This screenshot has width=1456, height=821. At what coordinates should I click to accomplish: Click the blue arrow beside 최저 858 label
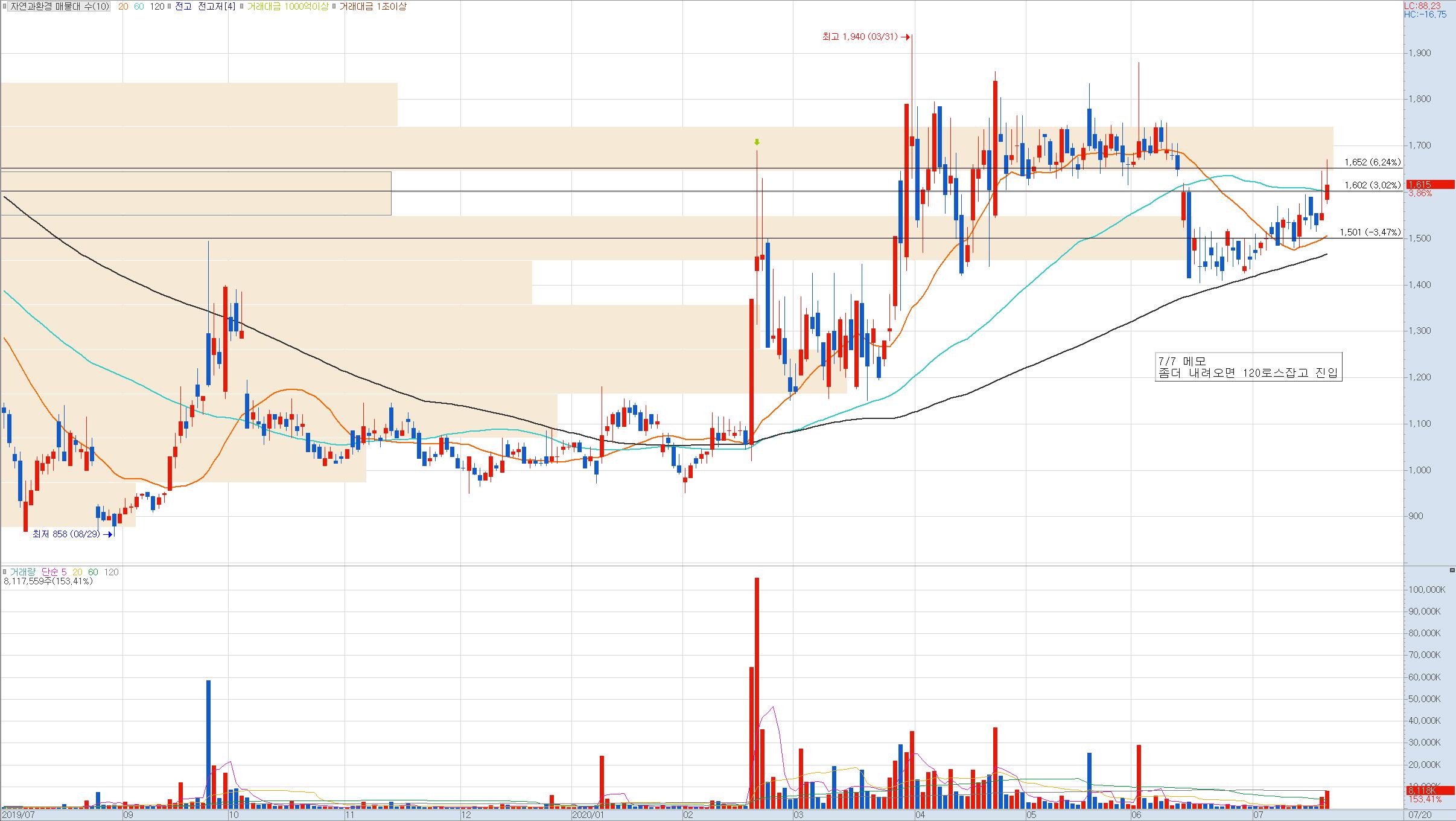pos(108,534)
